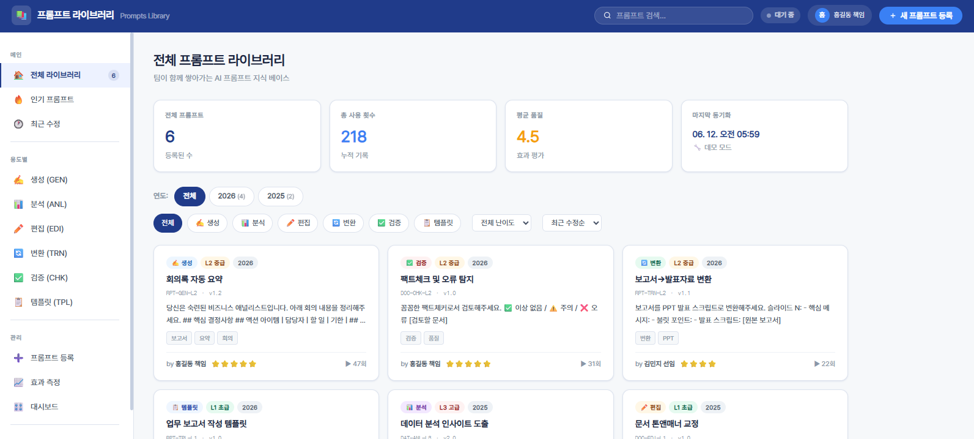Click the 검증 (CHK) checkmark sidebar icon
The height and width of the screenshot is (439, 974).
click(x=19, y=278)
